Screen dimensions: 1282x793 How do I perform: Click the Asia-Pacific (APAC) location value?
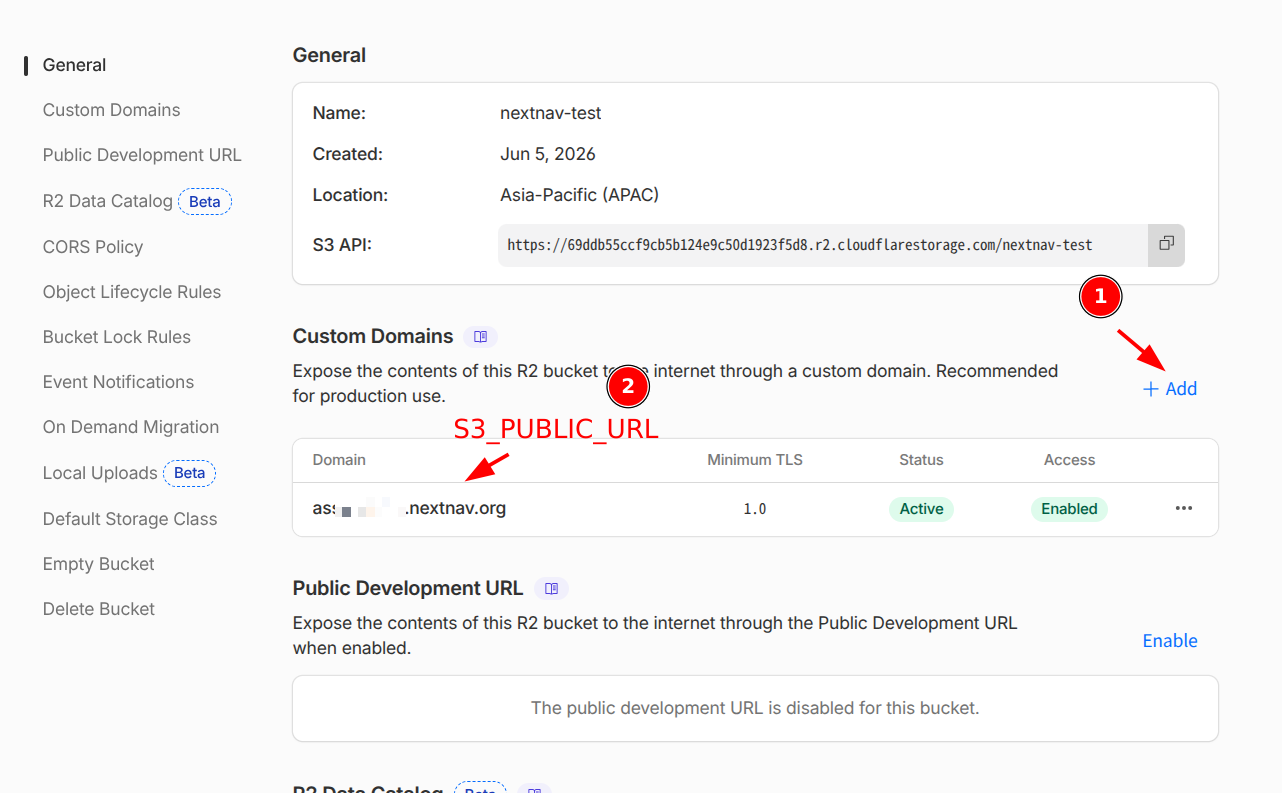point(580,195)
